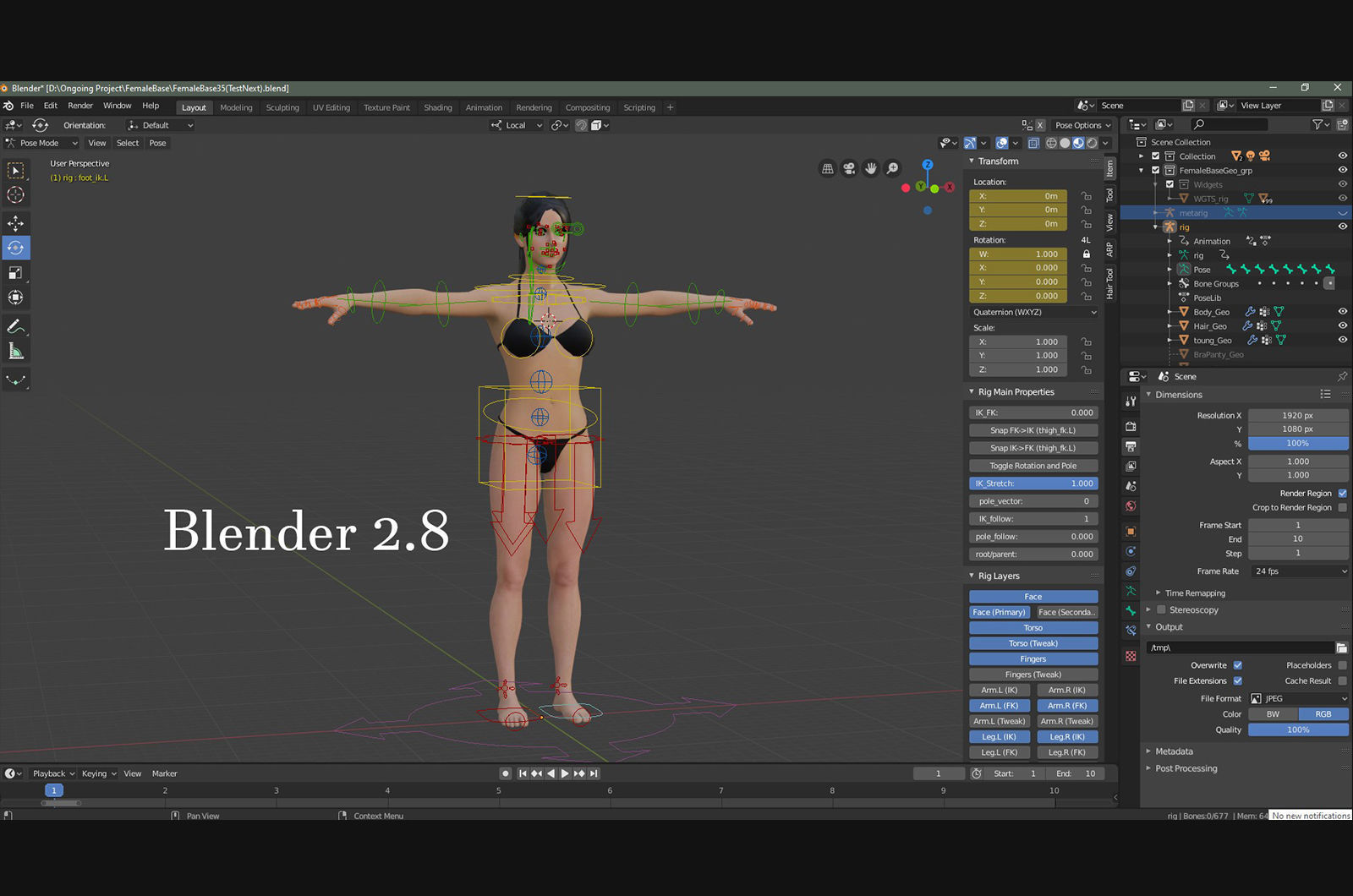Open World properties globe tab
The width and height of the screenshot is (1353, 896).
point(1131,506)
